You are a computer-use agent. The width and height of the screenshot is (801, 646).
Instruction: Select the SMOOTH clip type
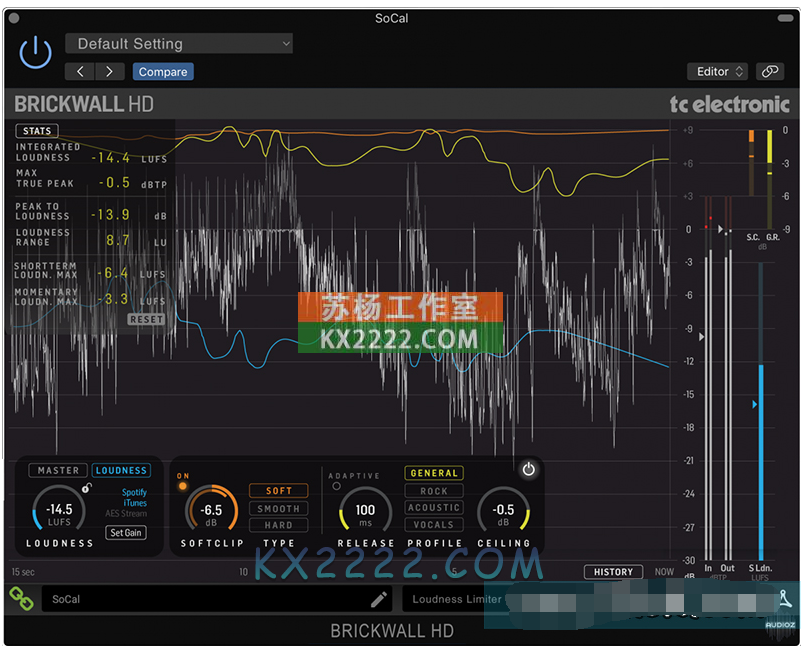coord(278,509)
